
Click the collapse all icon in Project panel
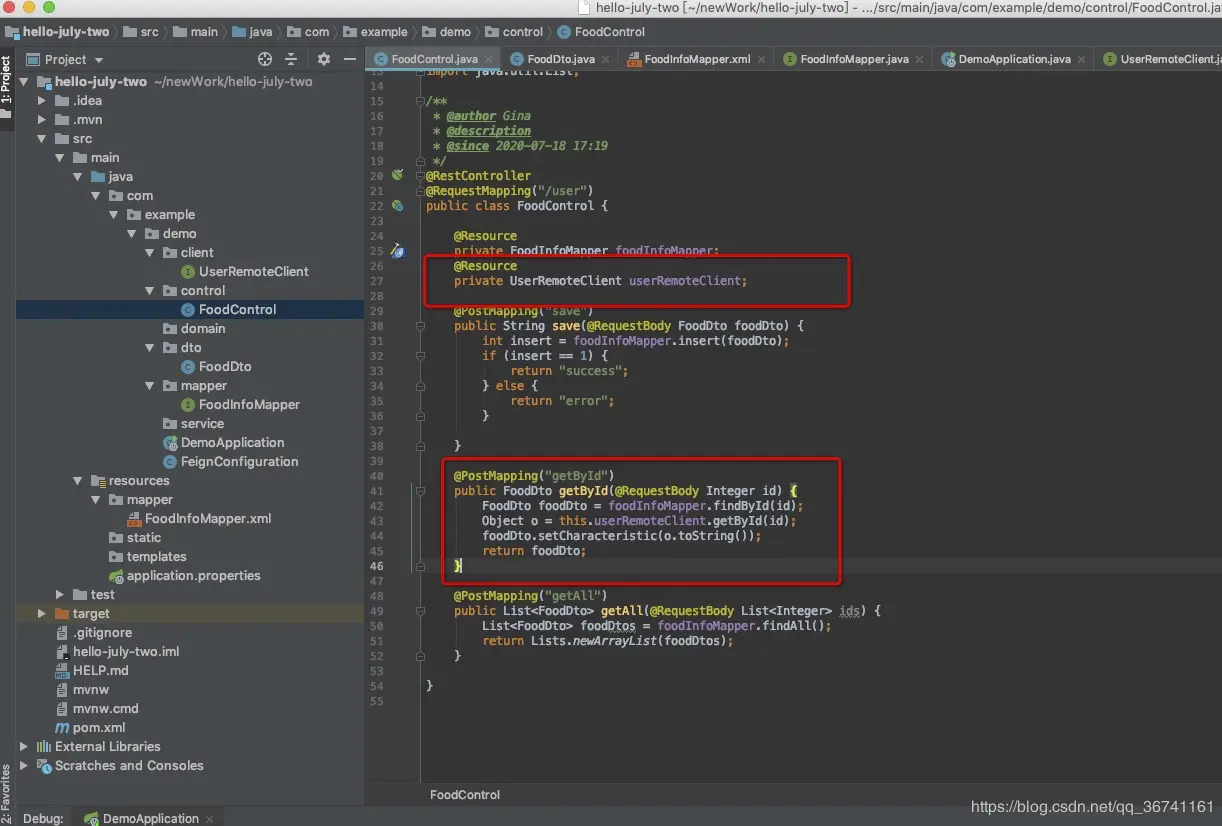click(x=291, y=59)
